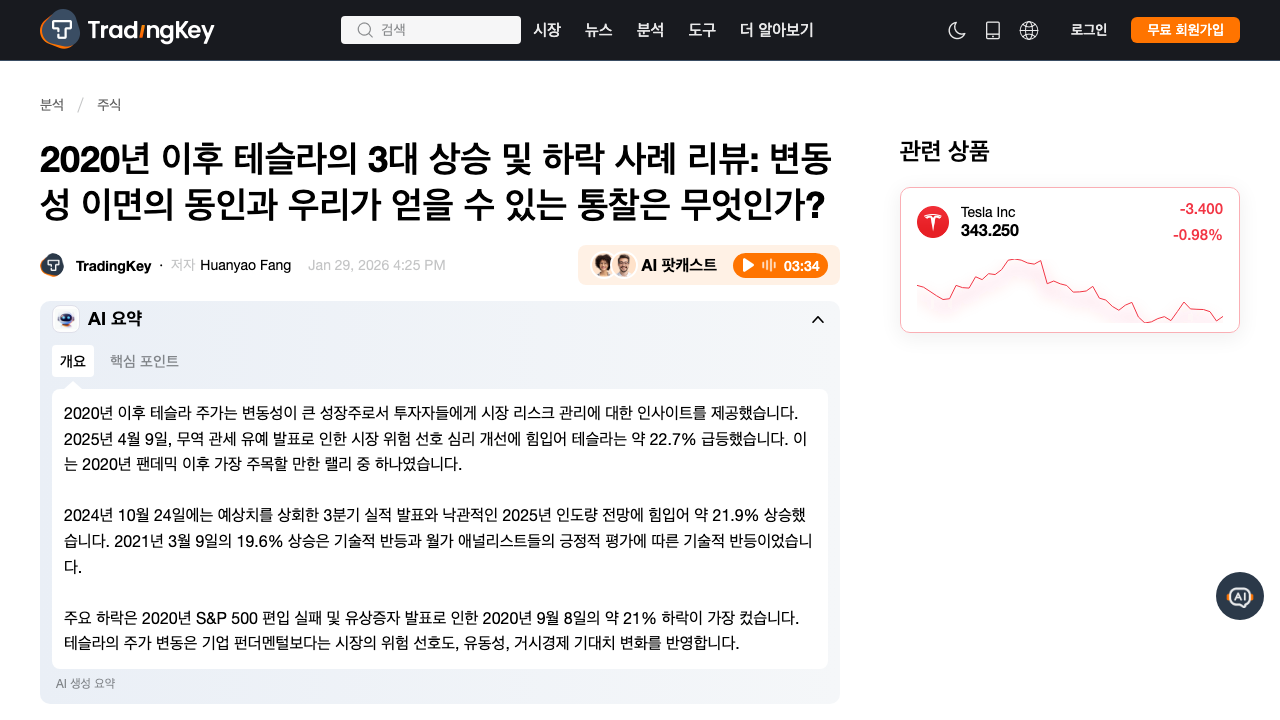
Task: Open Huanyao Fang author link
Action: point(246,265)
